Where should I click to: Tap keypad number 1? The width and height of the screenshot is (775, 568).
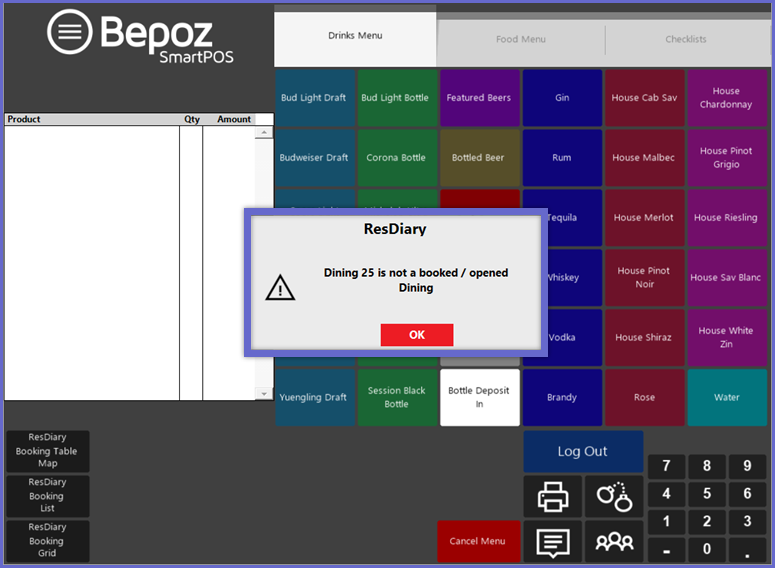click(666, 522)
